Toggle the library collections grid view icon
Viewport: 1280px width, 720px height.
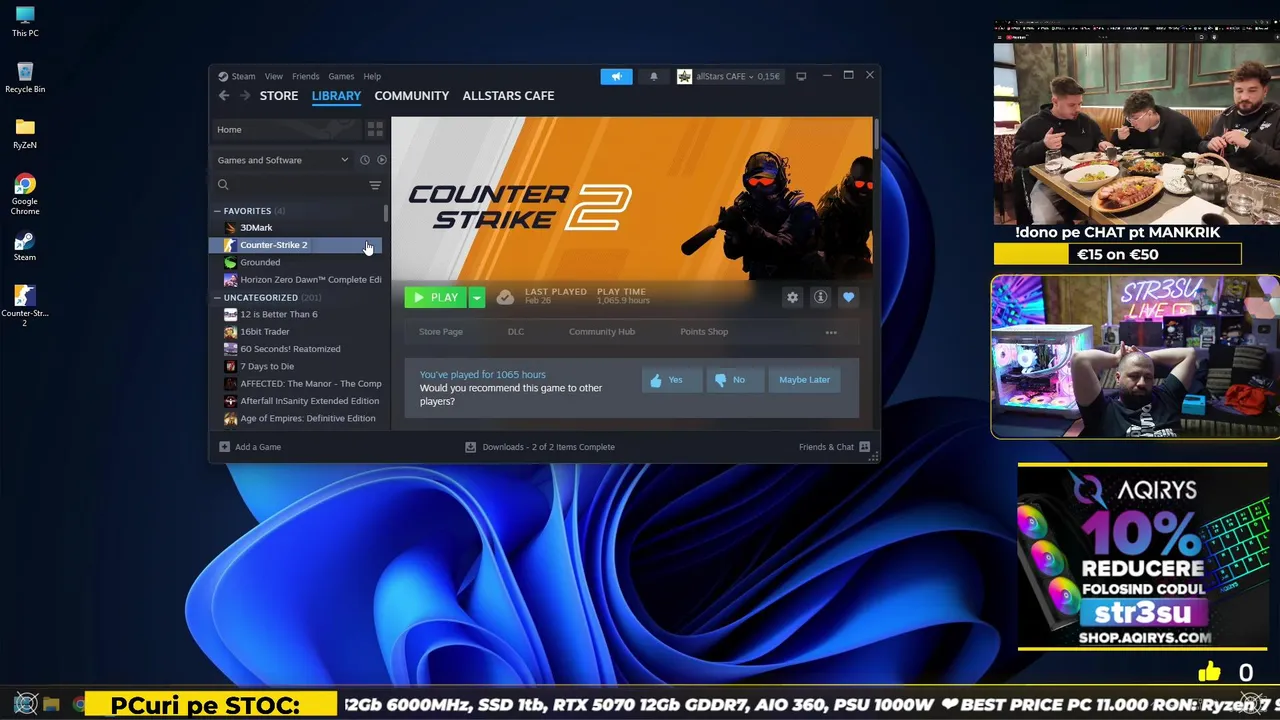pos(375,129)
